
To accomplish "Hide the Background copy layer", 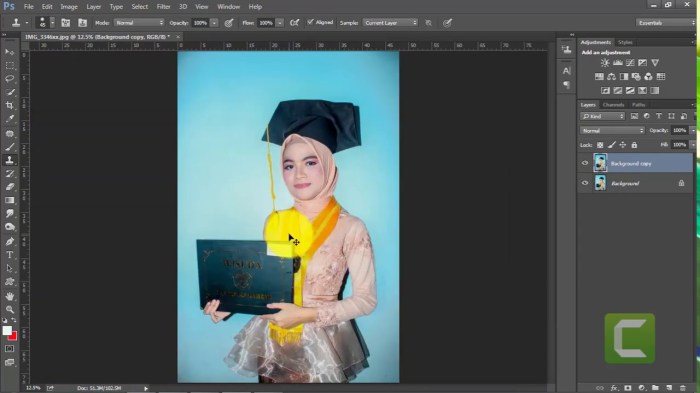I will [585, 163].
